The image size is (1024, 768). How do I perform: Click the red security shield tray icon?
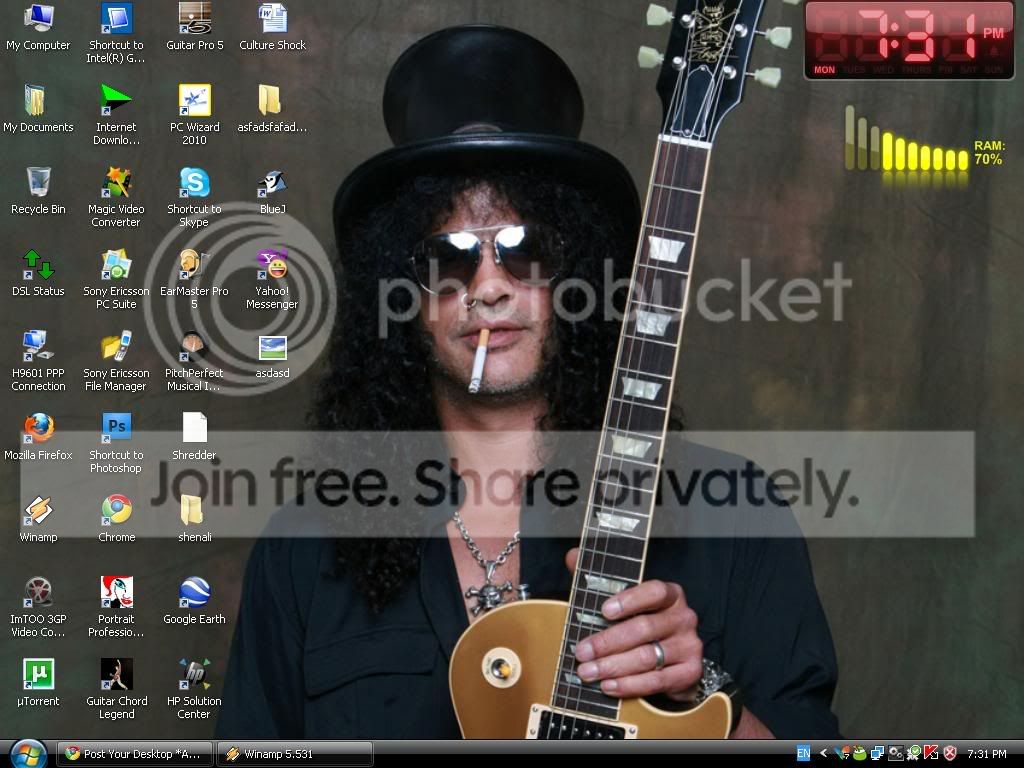click(x=950, y=754)
